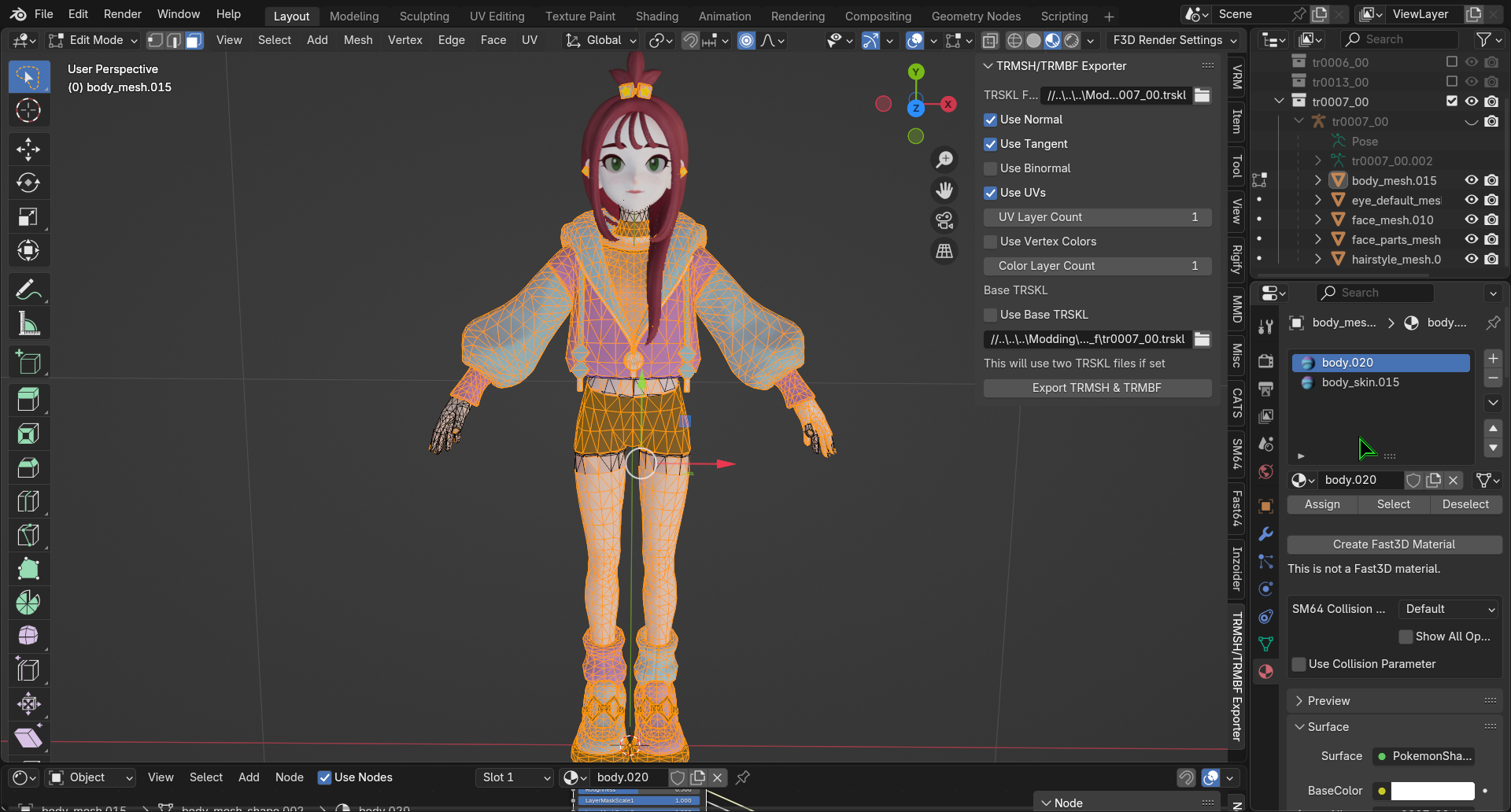Image resolution: width=1511 pixels, height=812 pixels.
Task: Check Use Collision Parameter
Action: click(x=1299, y=665)
